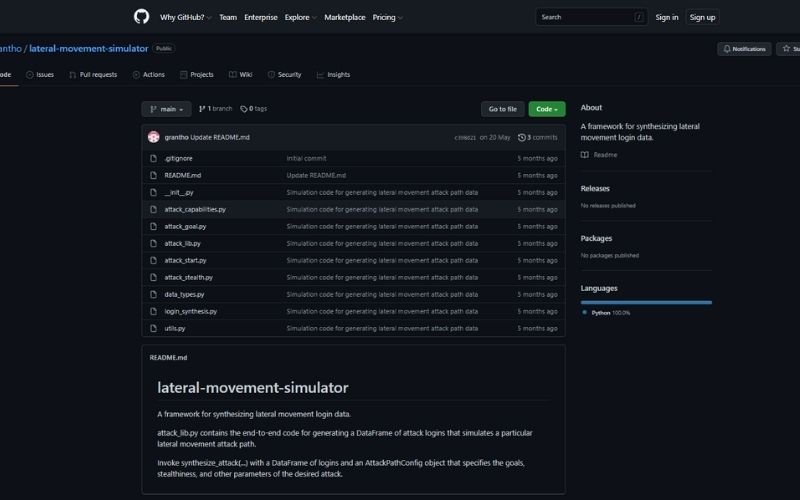This screenshot has height=500, width=800.
Task: Open the __init__.py file
Action: pos(179,192)
